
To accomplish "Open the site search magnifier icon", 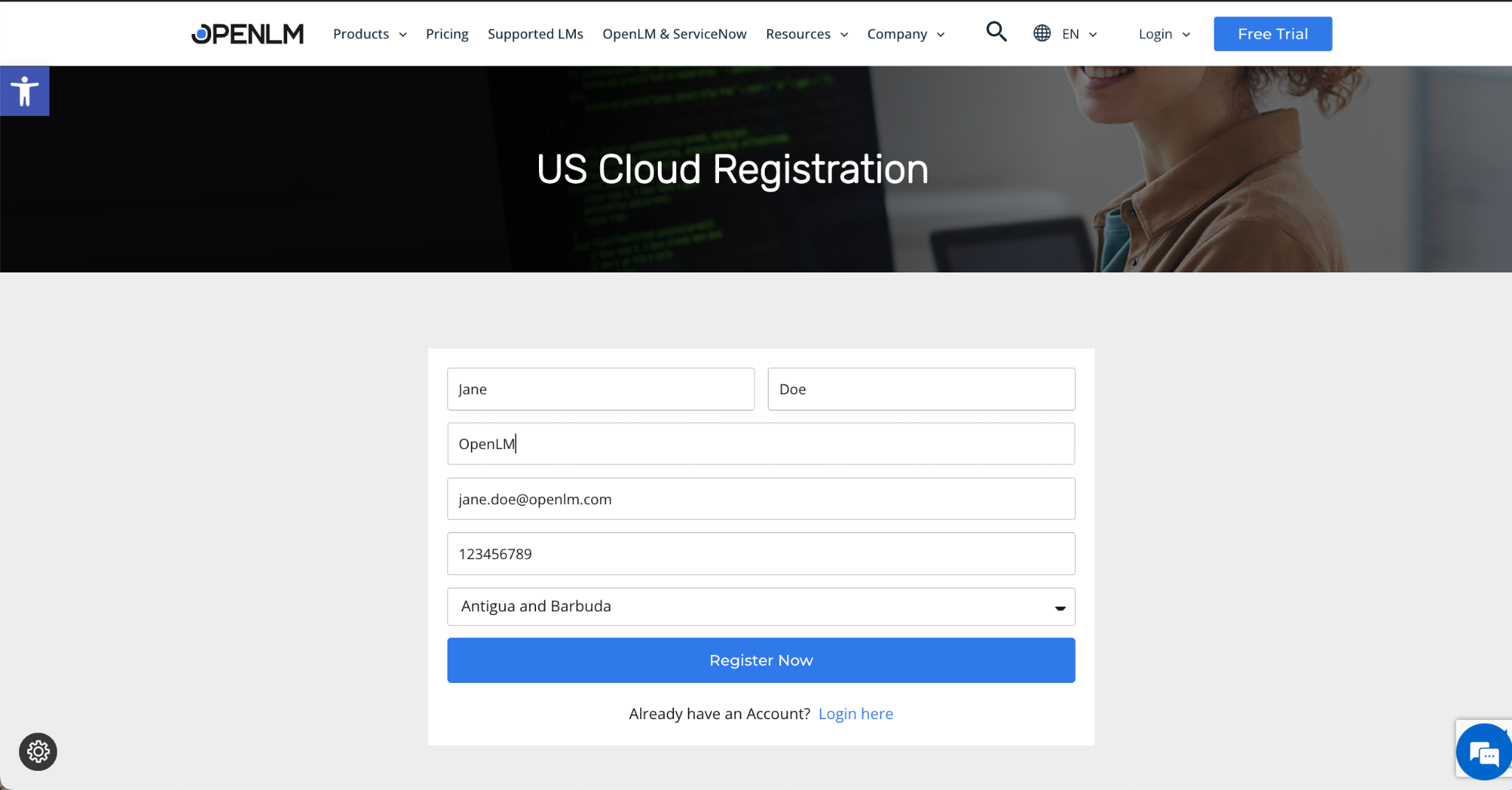I will point(996,32).
